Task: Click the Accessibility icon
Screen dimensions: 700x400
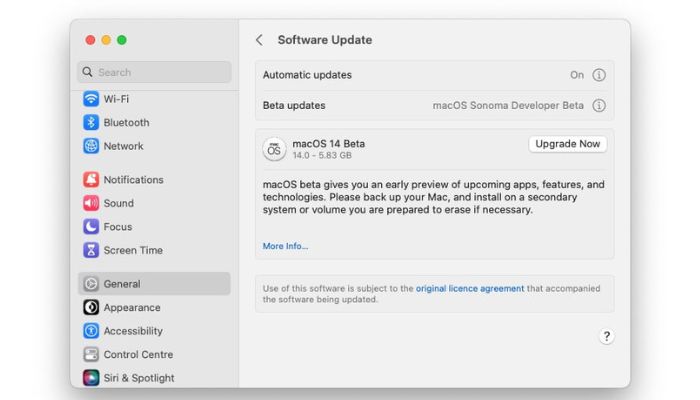Action: coord(91,331)
